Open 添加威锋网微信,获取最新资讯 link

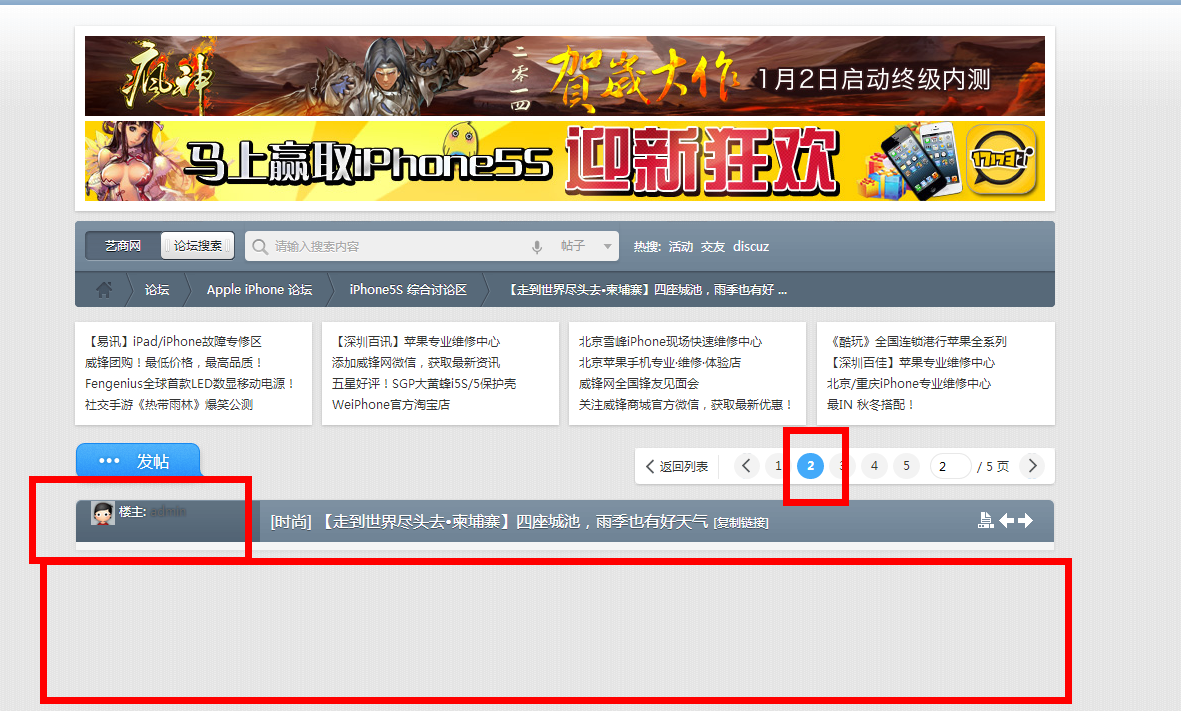[416, 362]
